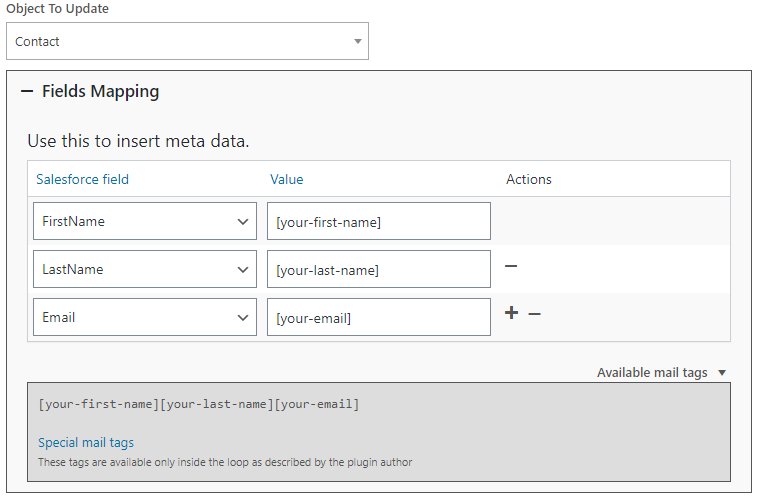Open the Object To Update Contact dropdown
758x497 pixels.
187,42
